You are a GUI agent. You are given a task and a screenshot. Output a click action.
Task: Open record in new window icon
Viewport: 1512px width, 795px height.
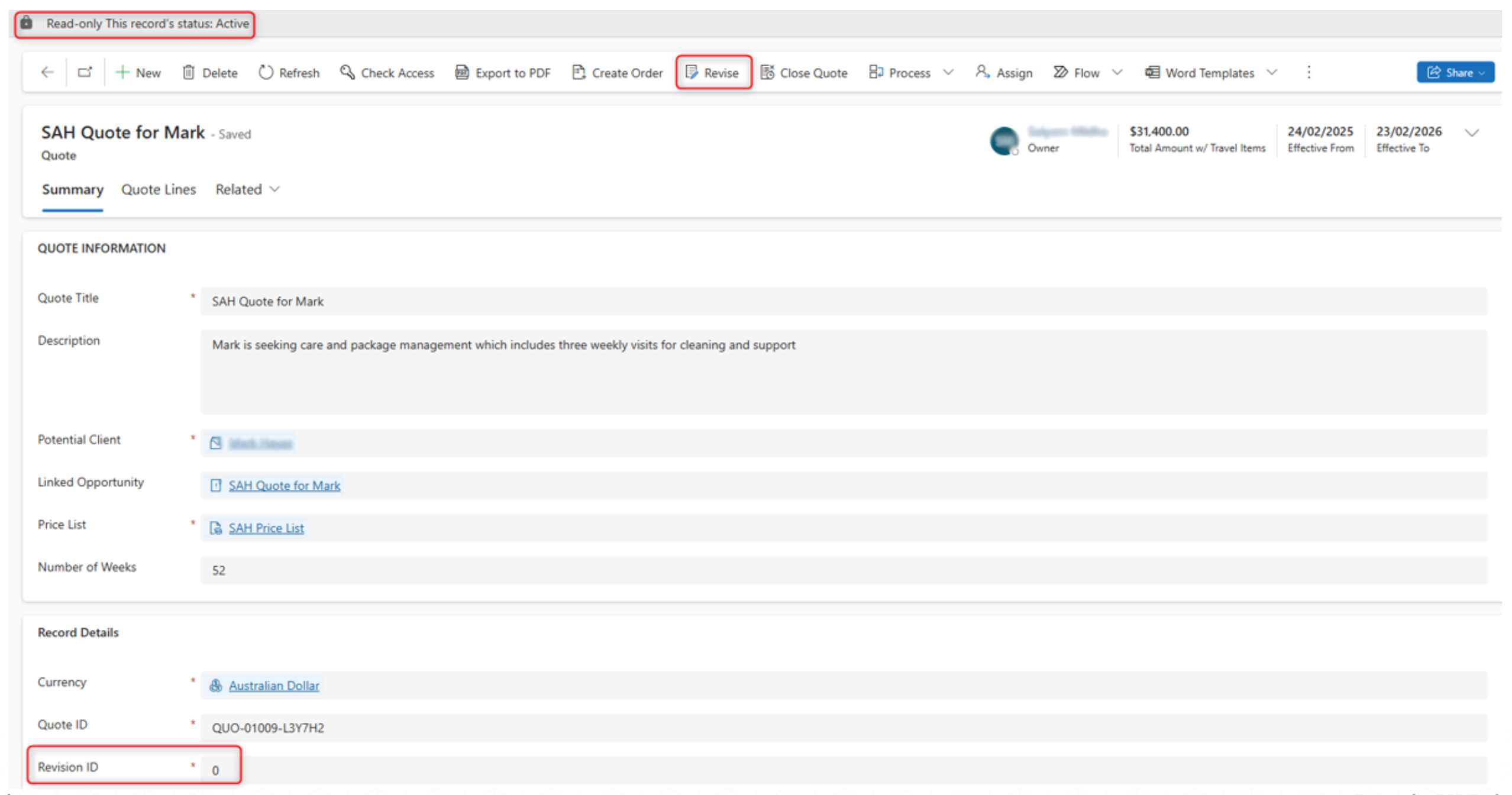click(85, 72)
